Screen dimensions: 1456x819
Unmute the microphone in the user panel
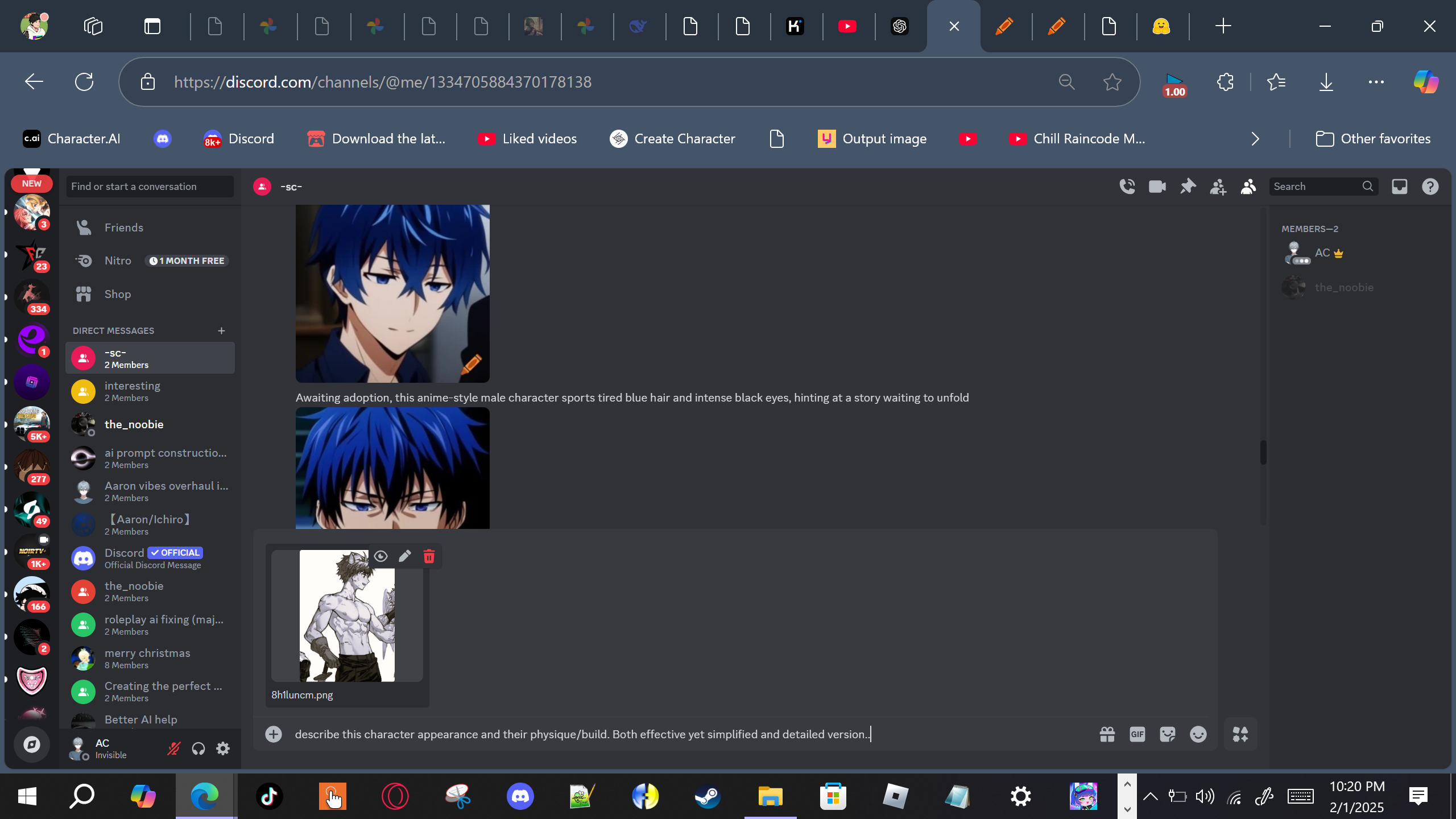click(173, 748)
